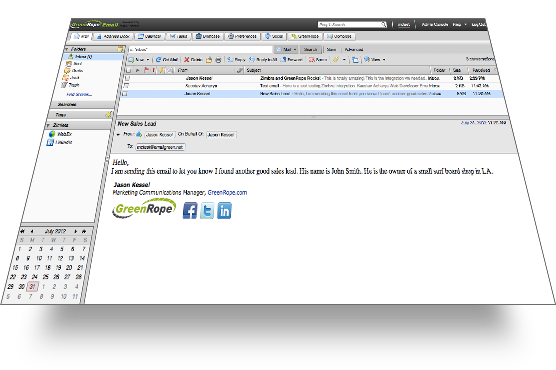Screen dimensions: 556x370
Task: Click the Search button
Action: [x=311, y=50]
